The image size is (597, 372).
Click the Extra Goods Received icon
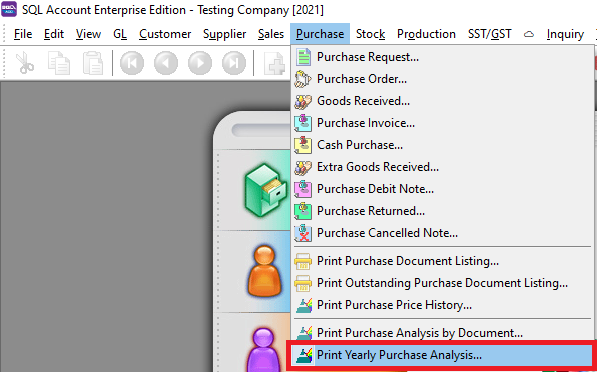point(303,167)
